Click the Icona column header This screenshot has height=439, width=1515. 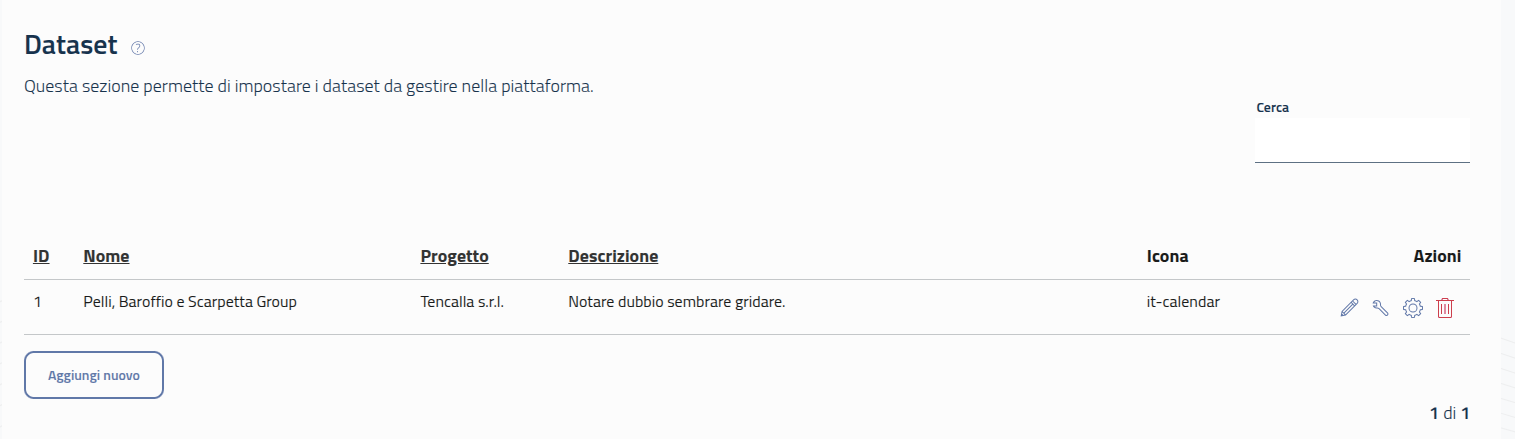[1167, 257]
